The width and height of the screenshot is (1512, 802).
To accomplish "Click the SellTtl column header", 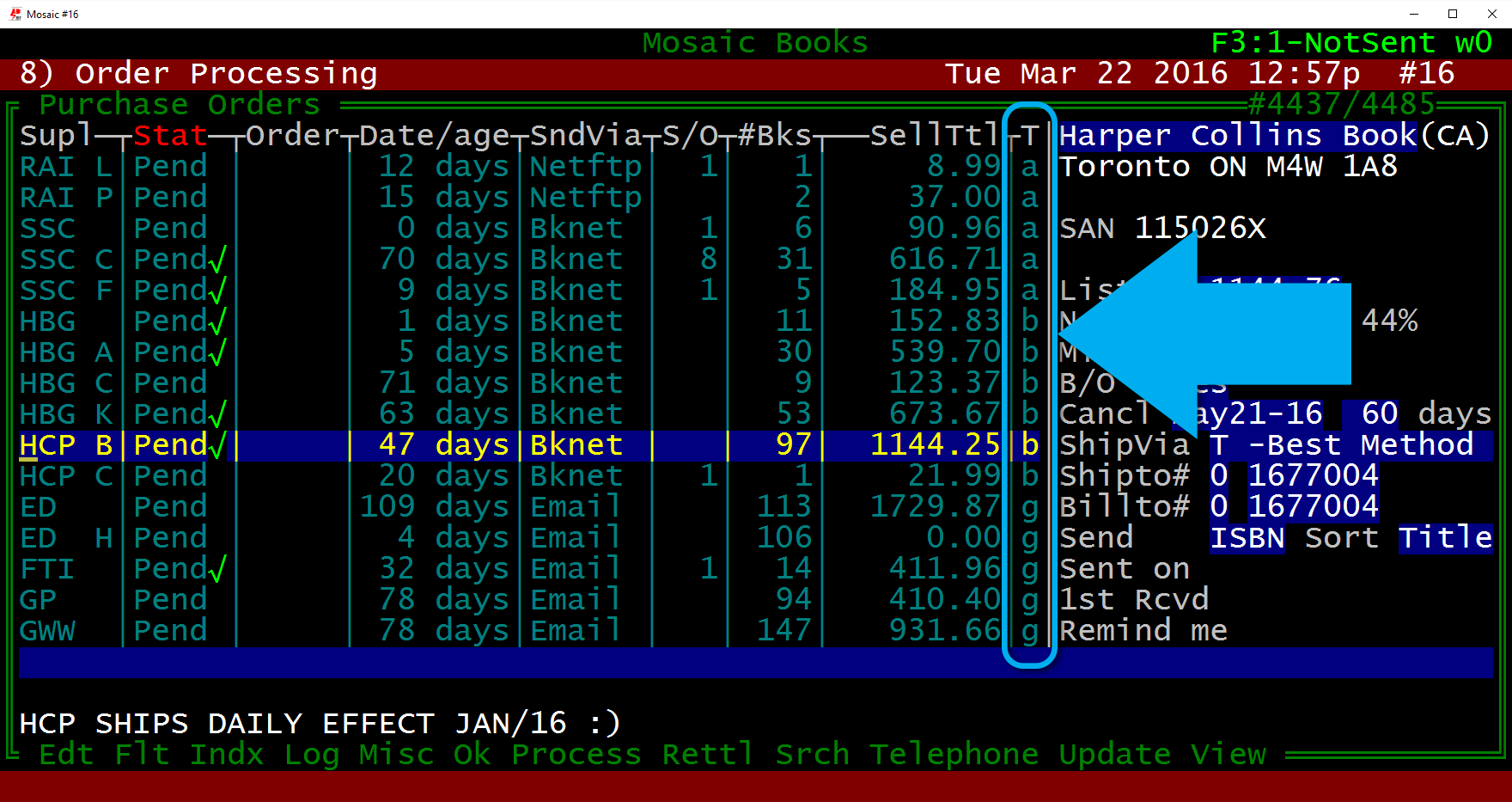I will coord(934,136).
